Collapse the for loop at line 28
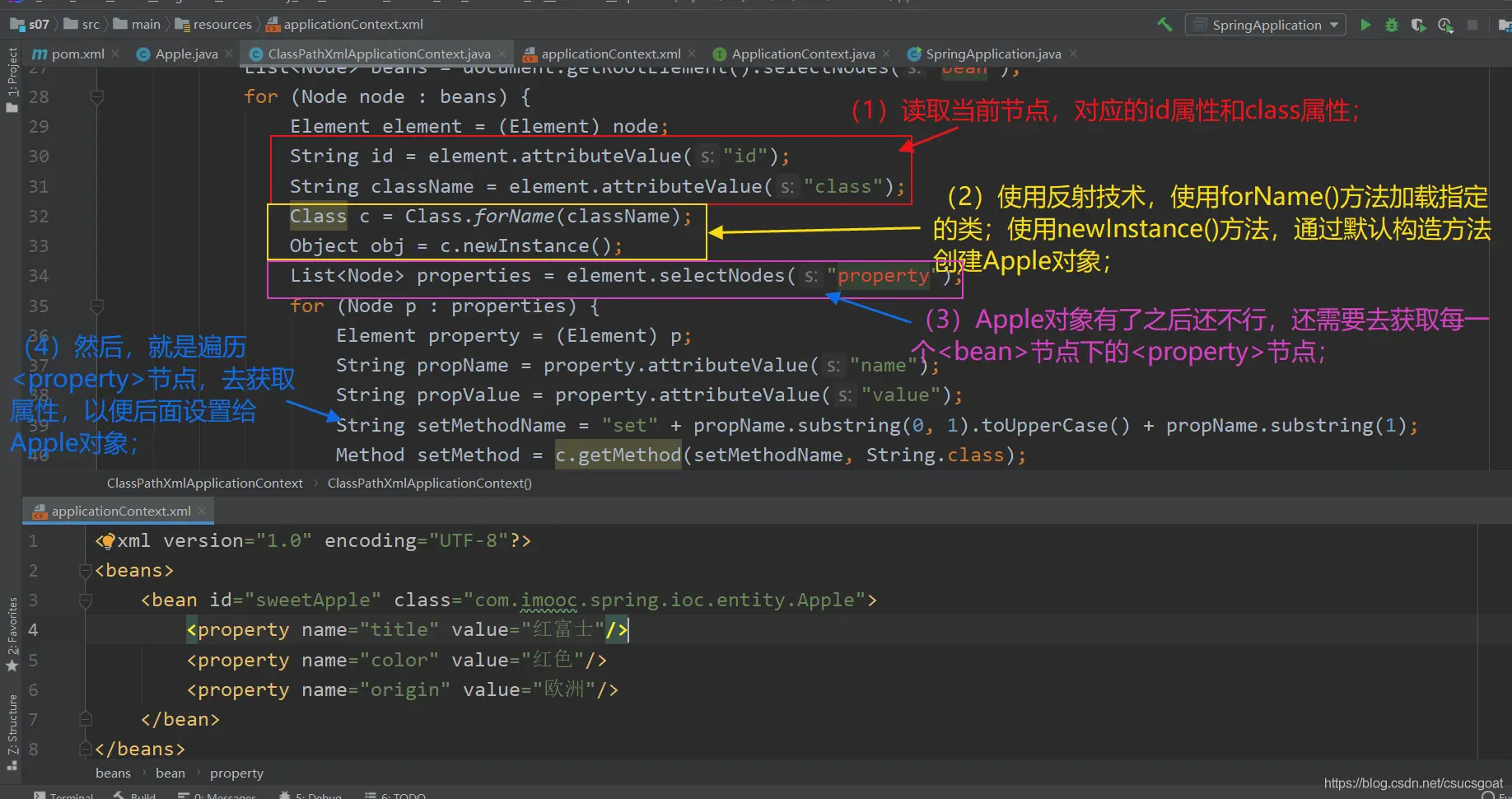This screenshot has height=799, width=1512. (x=96, y=97)
